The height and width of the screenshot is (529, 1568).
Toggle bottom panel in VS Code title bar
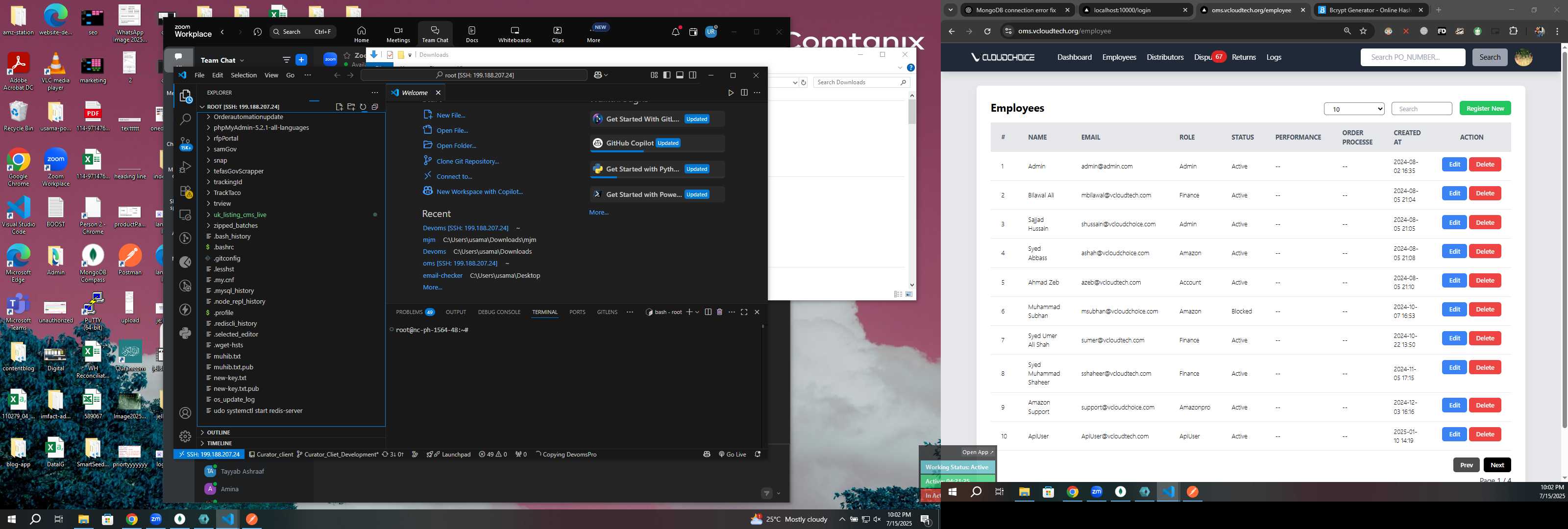680,75
